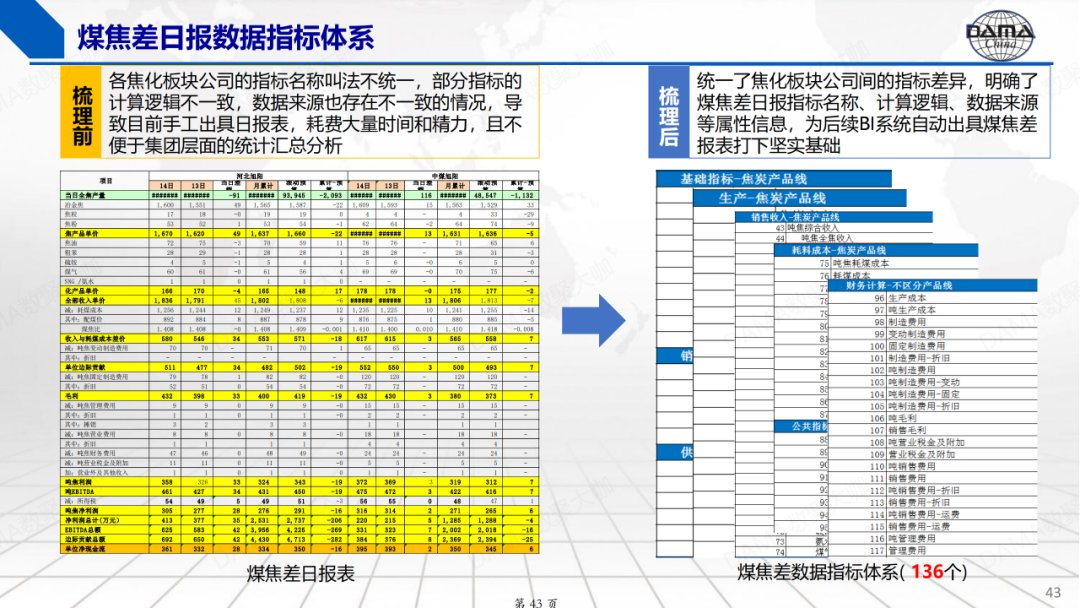Click the 第 43 页 footer text
The width and height of the screenshot is (1080, 608).
(x=536, y=602)
